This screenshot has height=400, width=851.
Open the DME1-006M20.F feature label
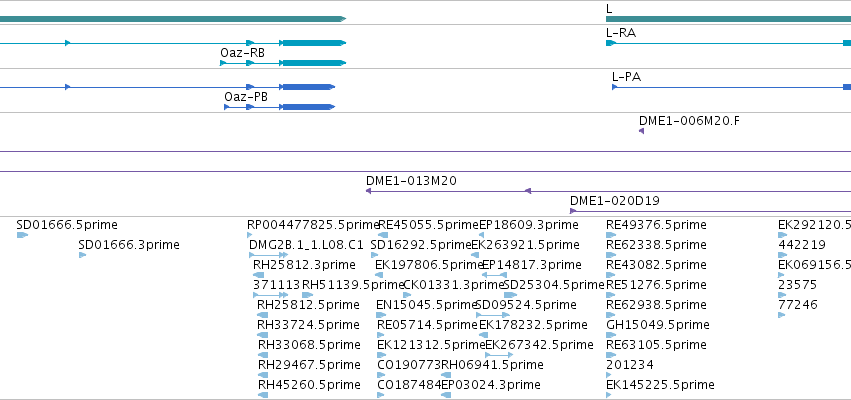click(x=689, y=120)
